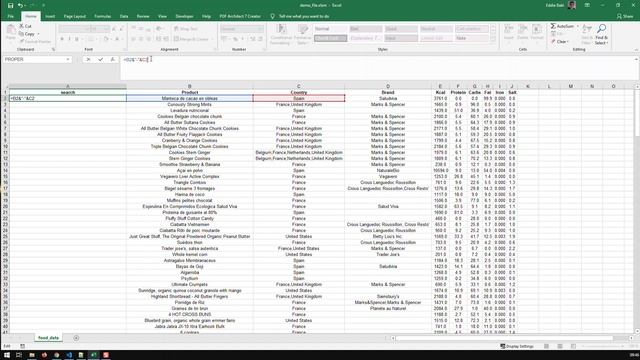The width and height of the screenshot is (640, 360).
Task: Switch to the Data tab
Action: pos(124,16)
